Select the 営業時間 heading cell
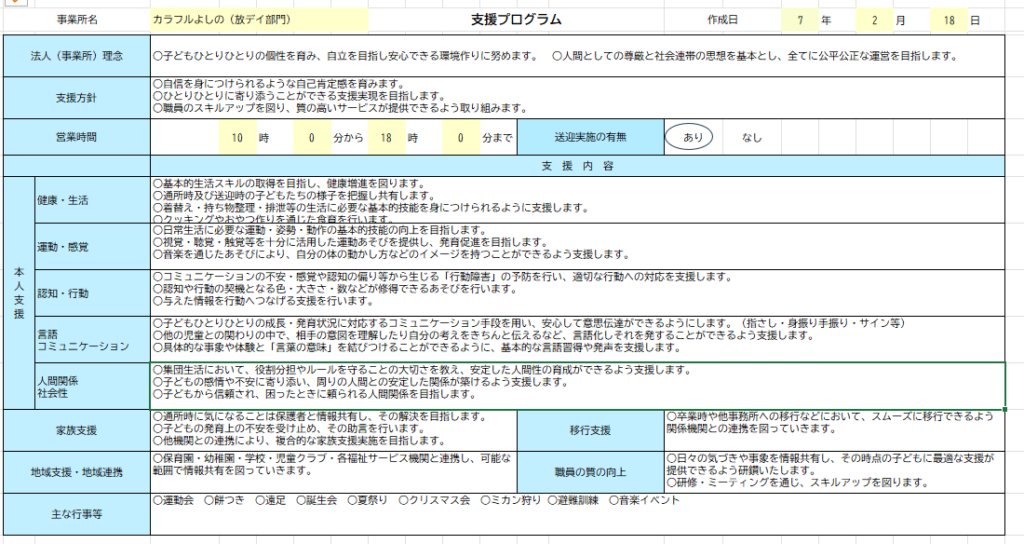 77,137
